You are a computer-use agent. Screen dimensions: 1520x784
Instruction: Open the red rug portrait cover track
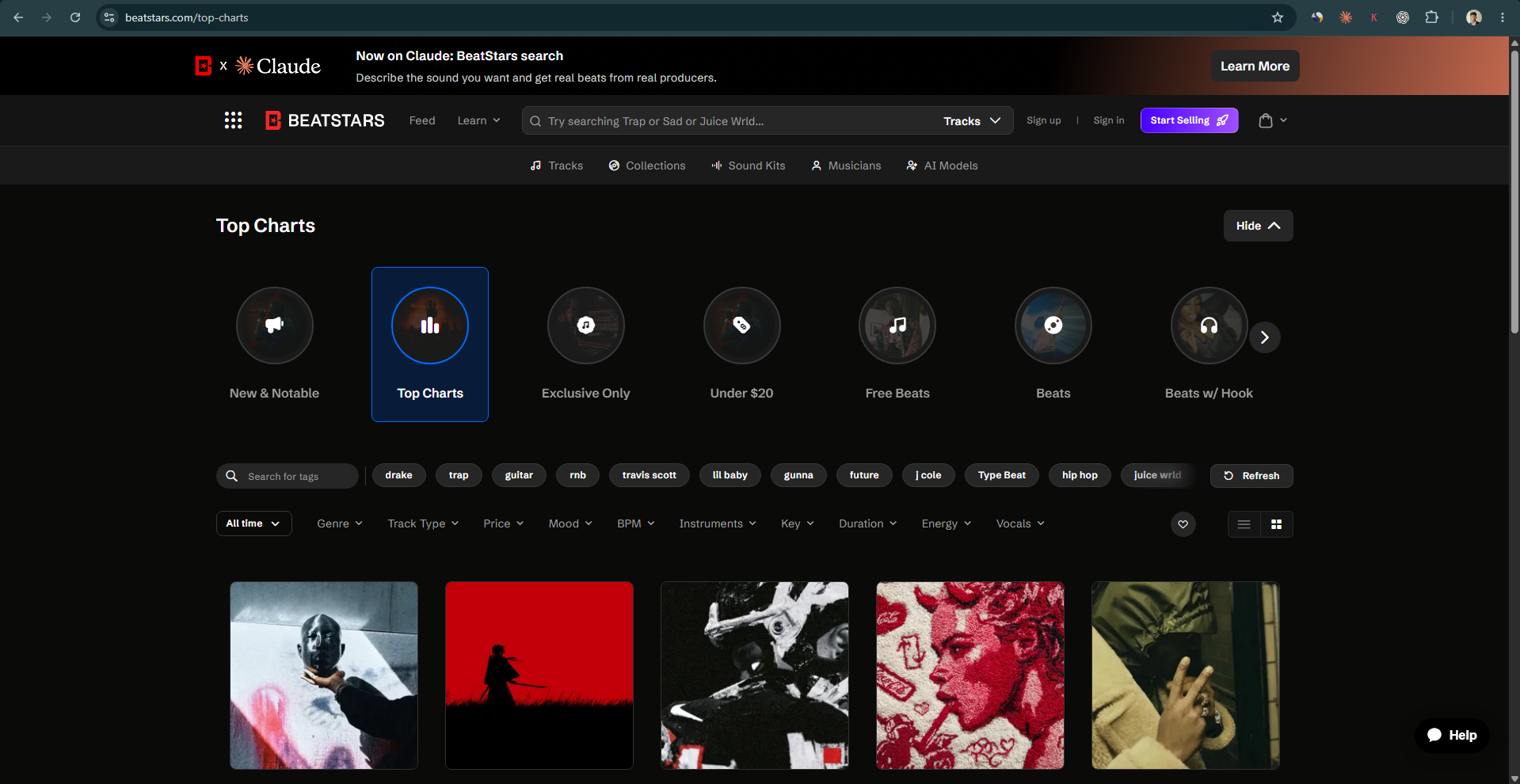970,676
